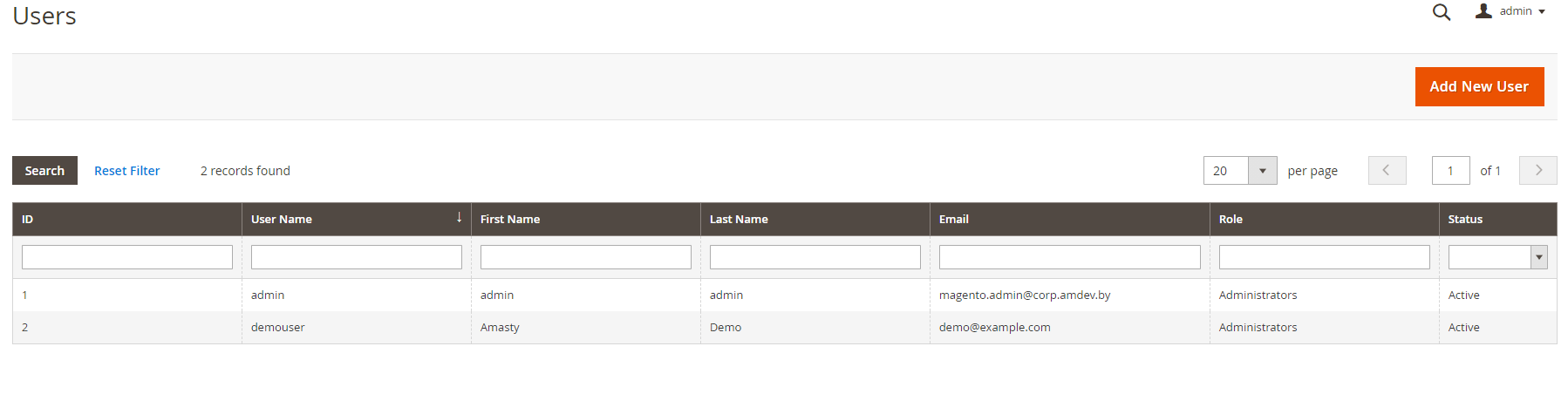Click the current page number field
This screenshot has height=394, width=1568.
point(1450,171)
